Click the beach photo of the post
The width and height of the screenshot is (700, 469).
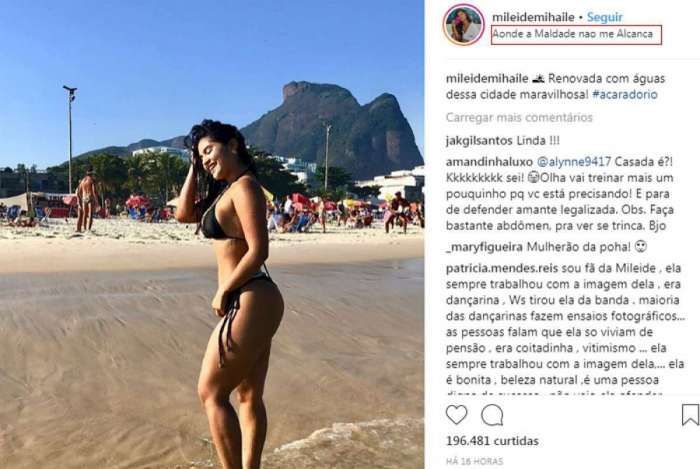pyautogui.click(x=212, y=234)
